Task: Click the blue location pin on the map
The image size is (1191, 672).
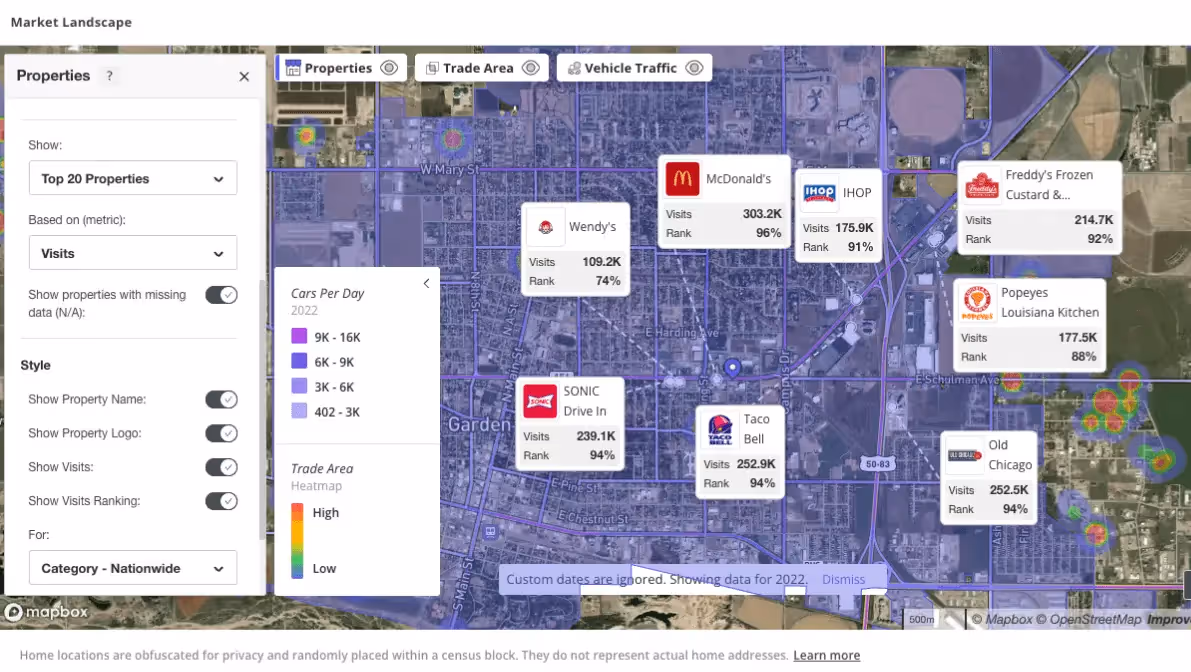Action: point(732,368)
